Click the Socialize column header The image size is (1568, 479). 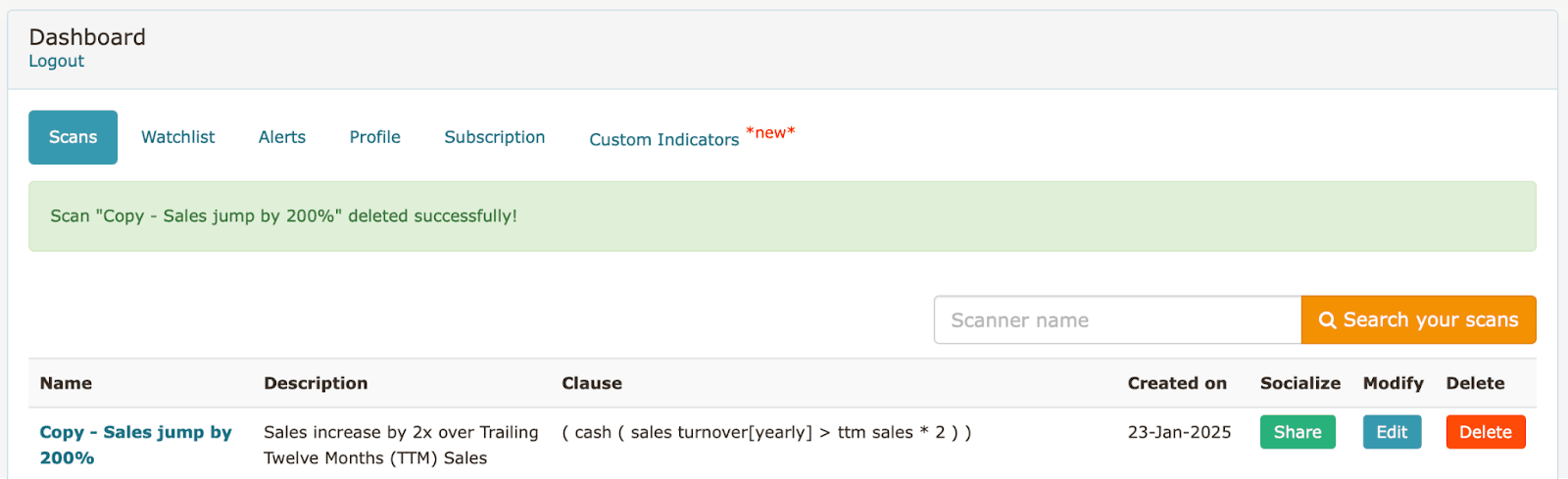pos(1299,383)
